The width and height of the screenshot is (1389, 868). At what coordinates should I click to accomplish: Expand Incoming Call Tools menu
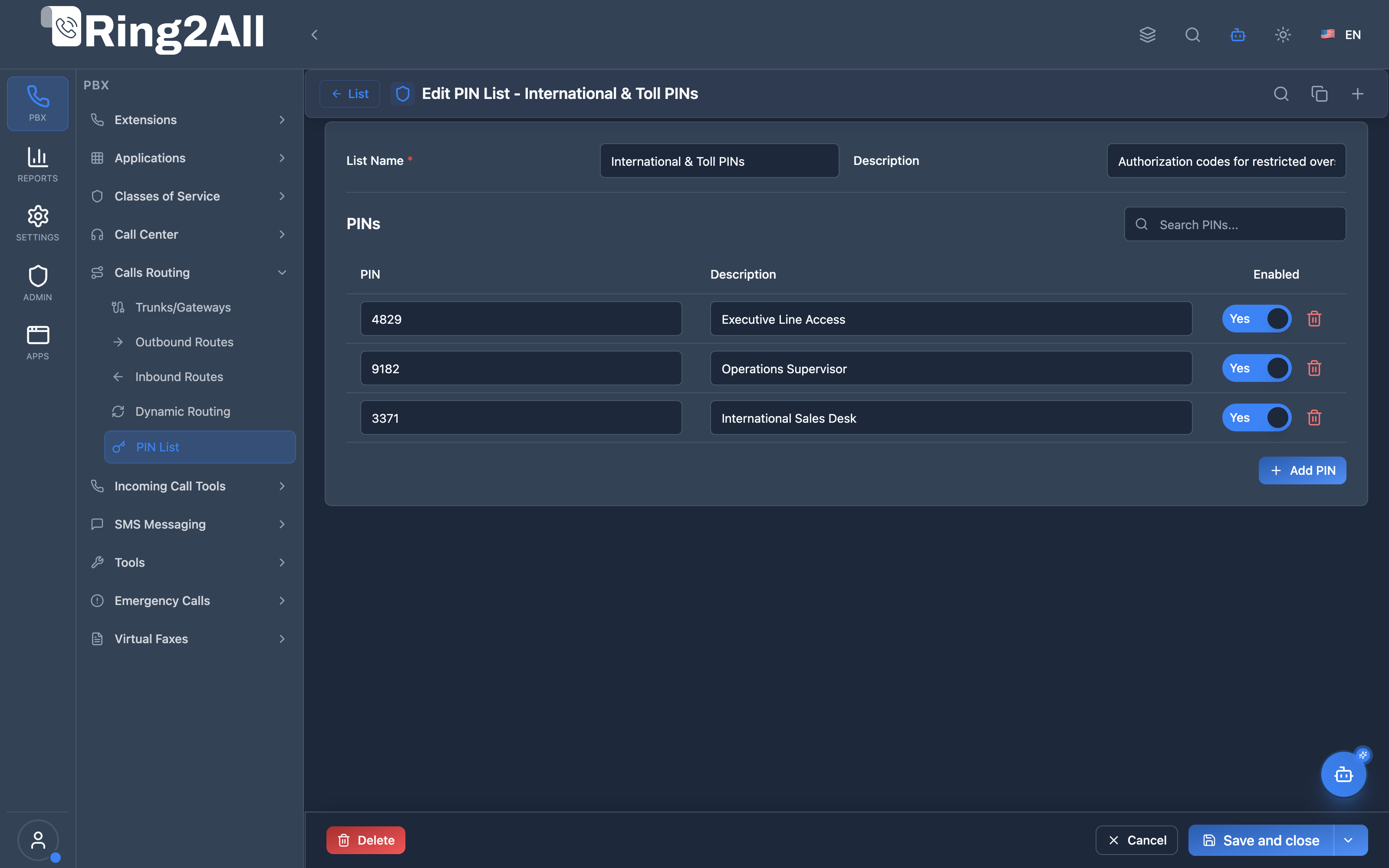pos(188,486)
